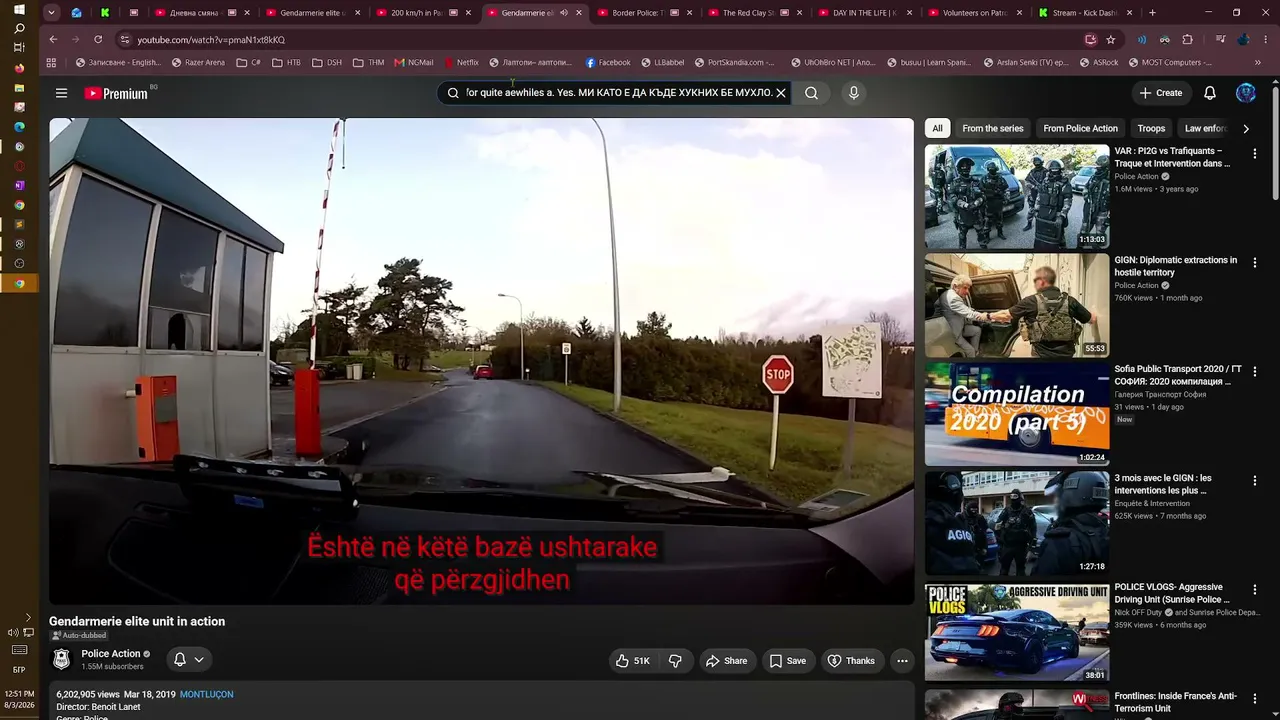
Task: Open POLICE VLOGS Aggressive Driving thumbnail
Action: (x=1017, y=633)
